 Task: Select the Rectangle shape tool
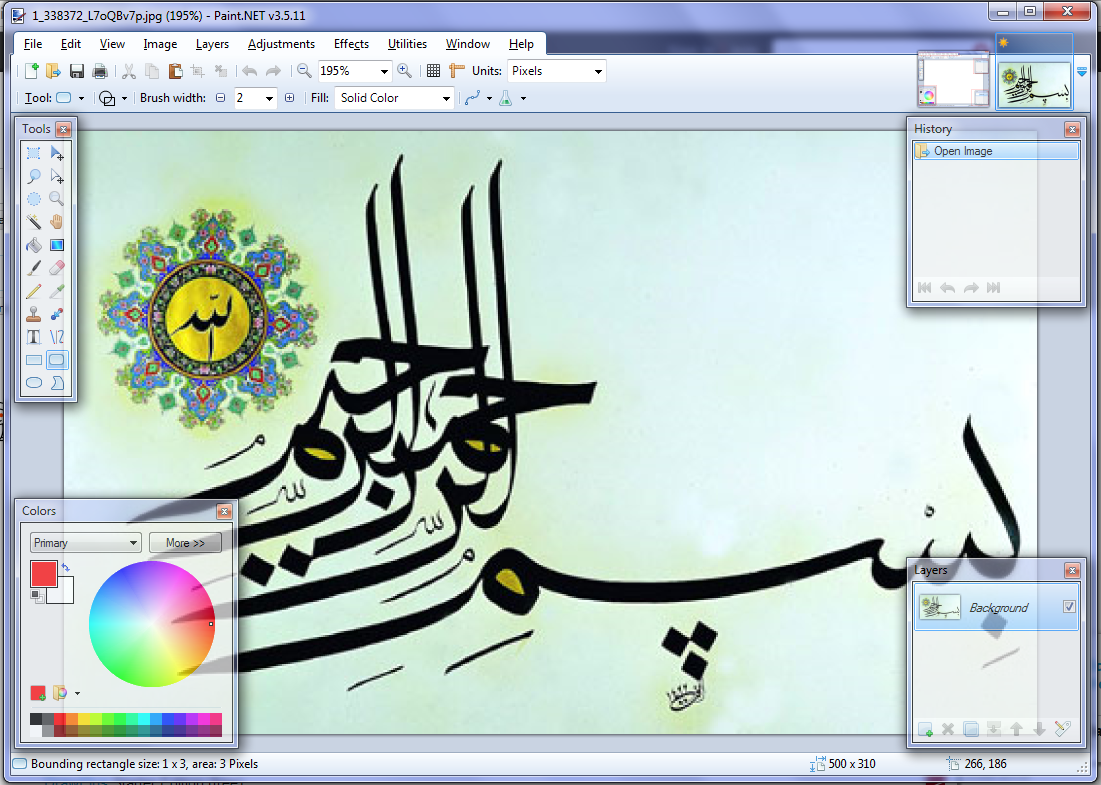(x=34, y=360)
